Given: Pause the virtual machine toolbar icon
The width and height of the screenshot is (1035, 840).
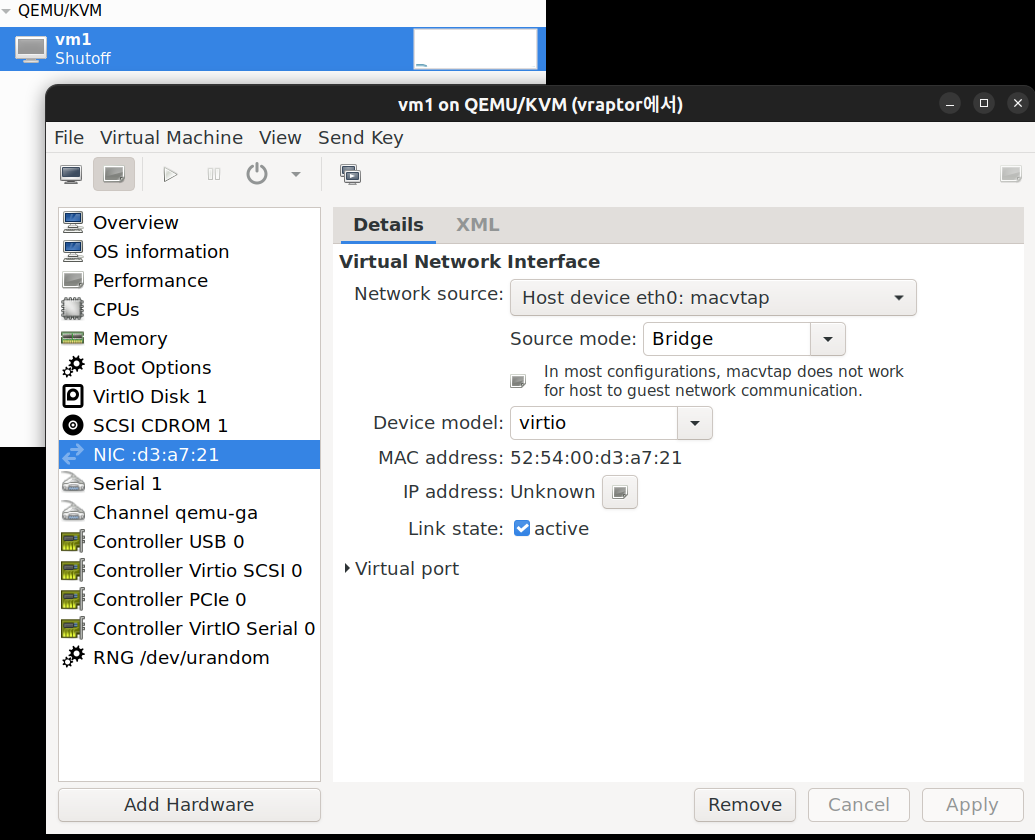Looking at the screenshot, I should 214,174.
